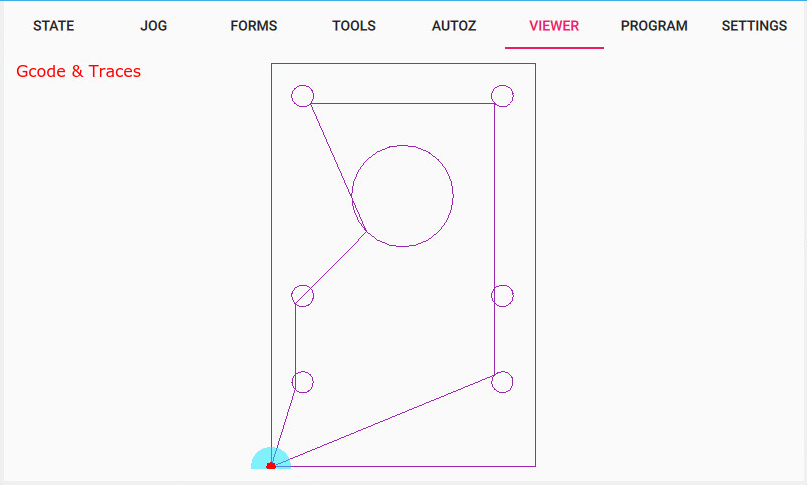
Task: Click the top-left drill hole circle
Action: 302,96
